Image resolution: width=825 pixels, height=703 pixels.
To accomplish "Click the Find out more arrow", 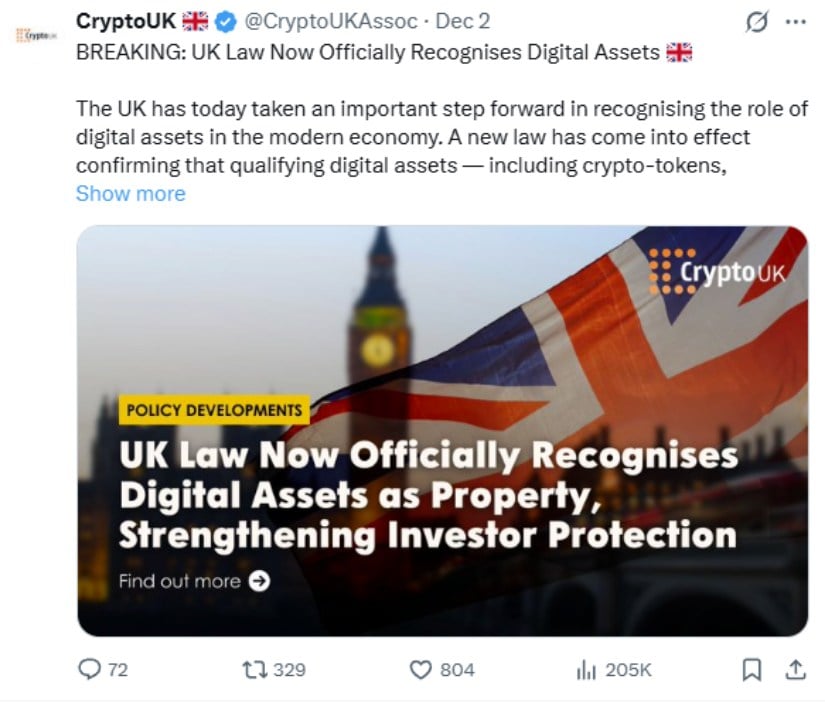I will (259, 581).
